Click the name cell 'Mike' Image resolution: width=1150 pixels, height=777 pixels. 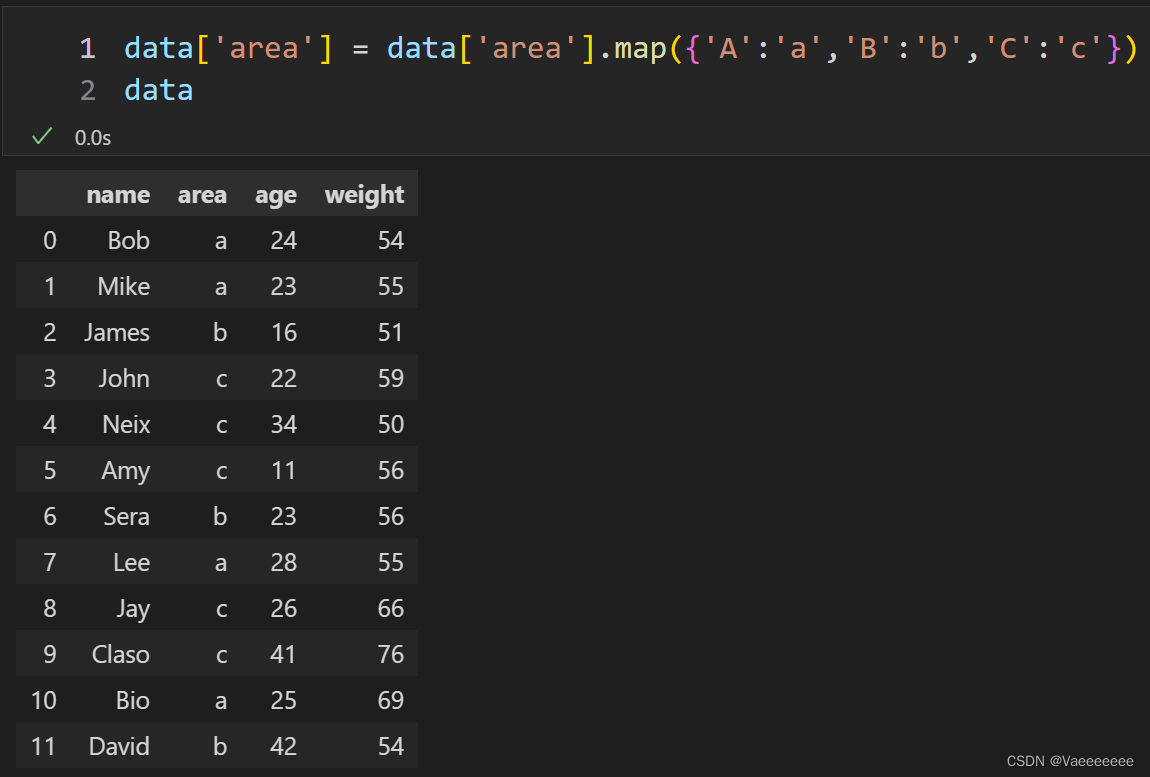pyautogui.click(x=123, y=286)
